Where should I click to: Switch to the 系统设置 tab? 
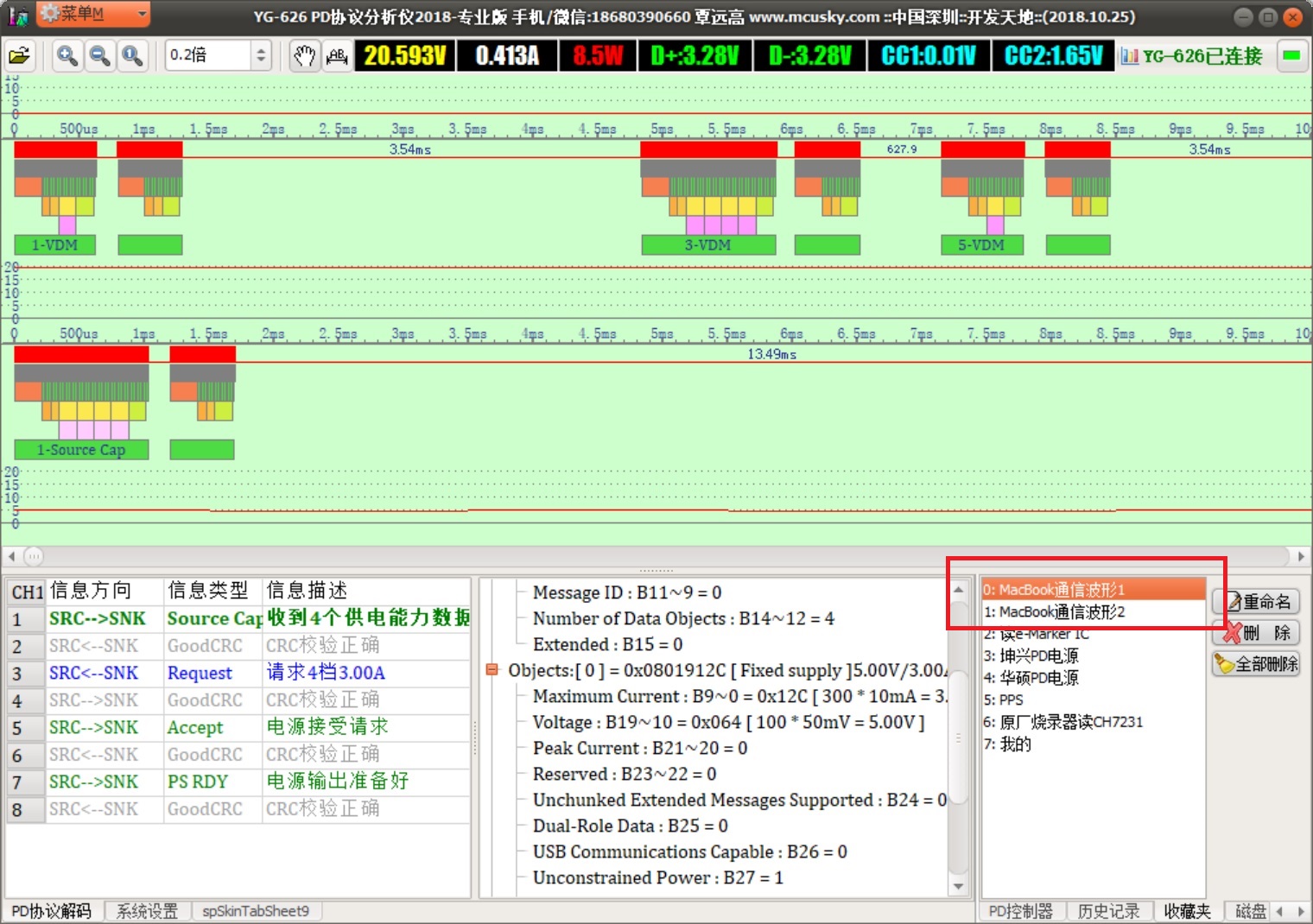pyautogui.click(x=147, y=911)
